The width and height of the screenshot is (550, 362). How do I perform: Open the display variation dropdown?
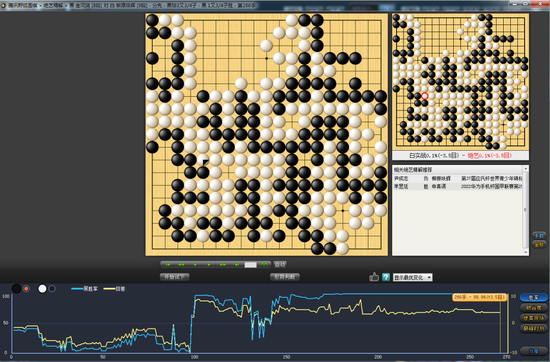tap(412, 277)
